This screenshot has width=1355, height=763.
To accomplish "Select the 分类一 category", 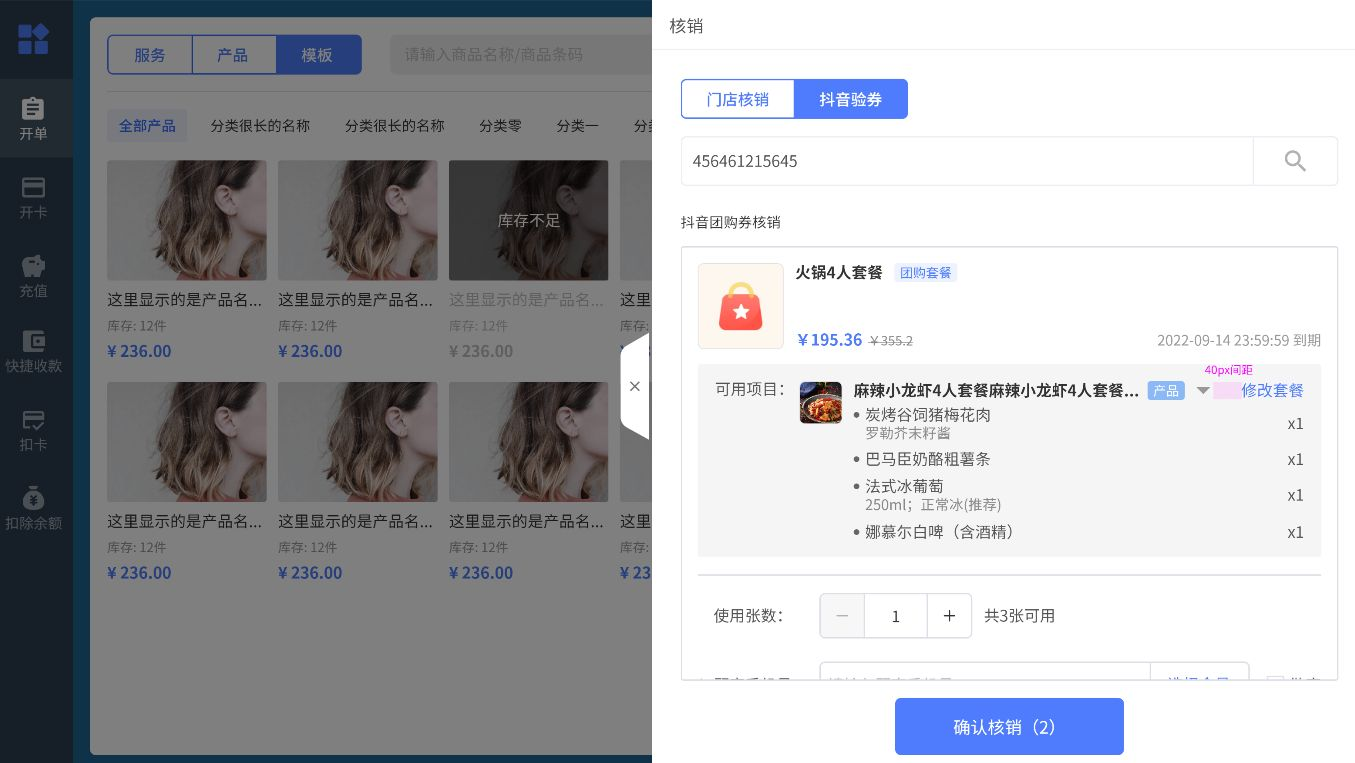I will pyautogui.click(x=577, y=126).
